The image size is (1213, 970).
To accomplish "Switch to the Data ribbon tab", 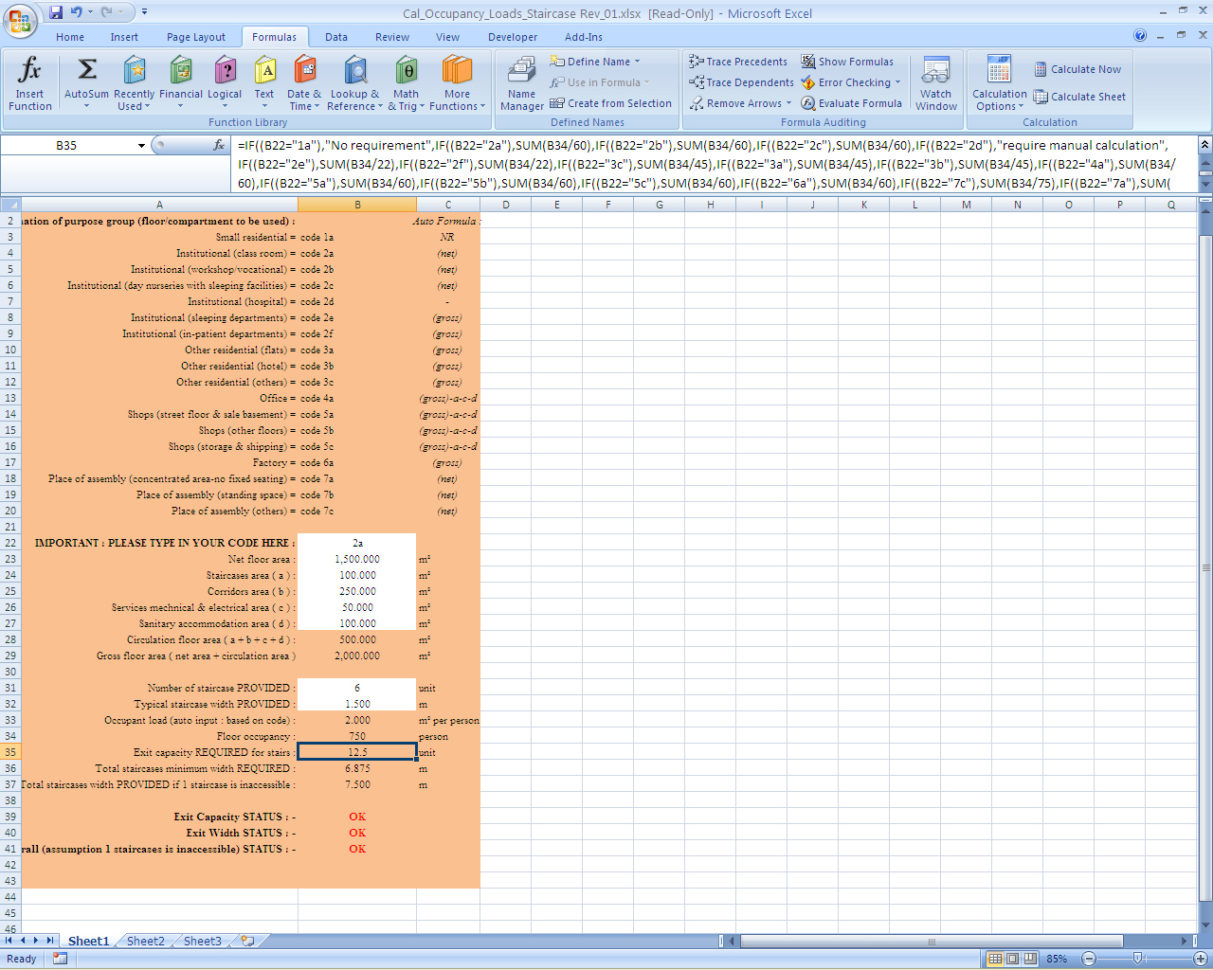I will point(336,36).
